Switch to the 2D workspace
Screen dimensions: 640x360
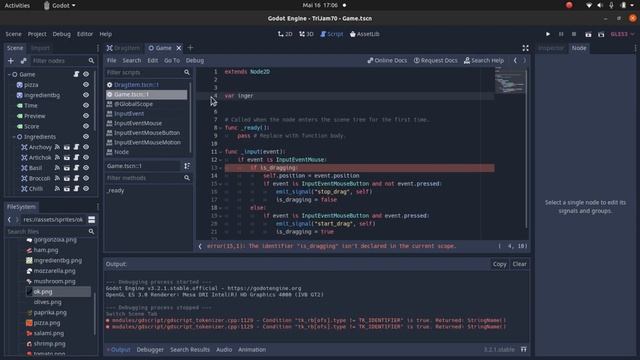coord(285,34)
